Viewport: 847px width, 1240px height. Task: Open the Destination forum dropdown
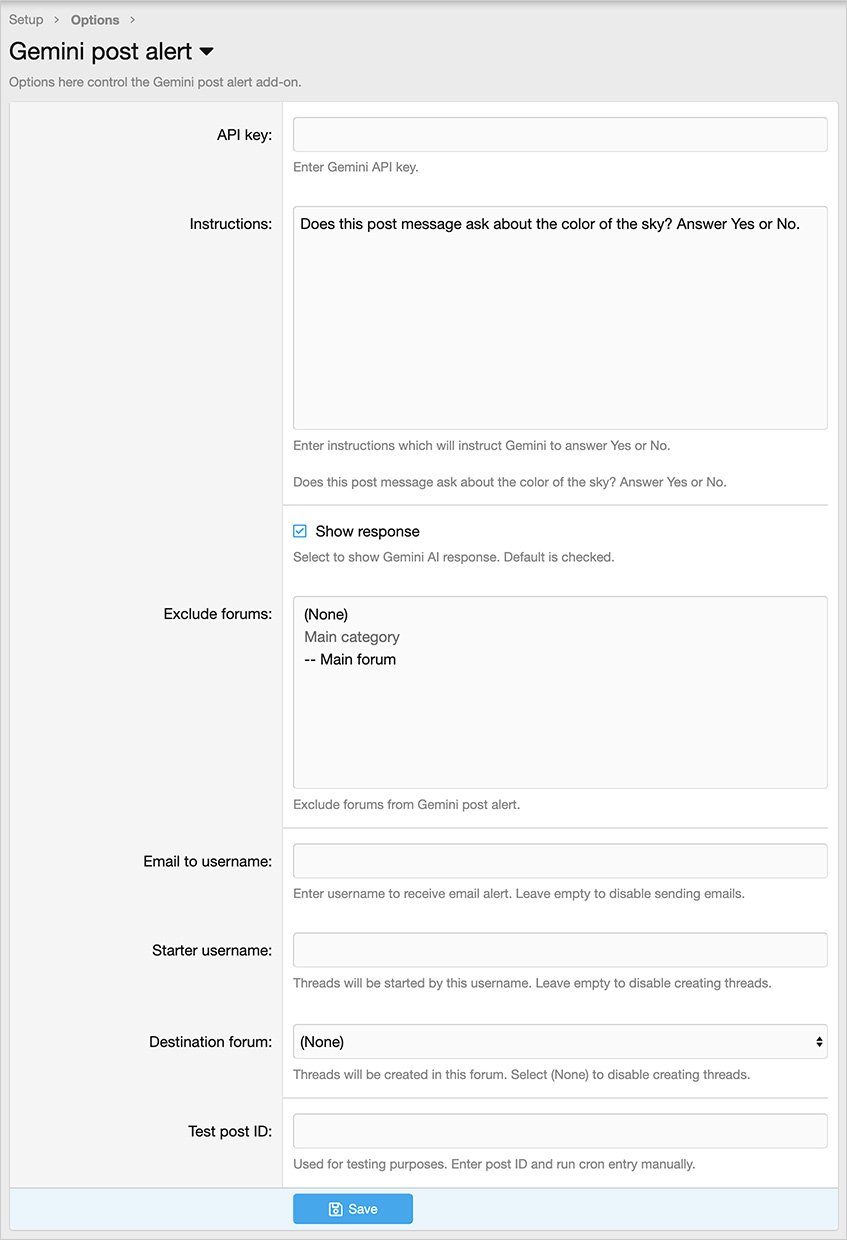560,1042
